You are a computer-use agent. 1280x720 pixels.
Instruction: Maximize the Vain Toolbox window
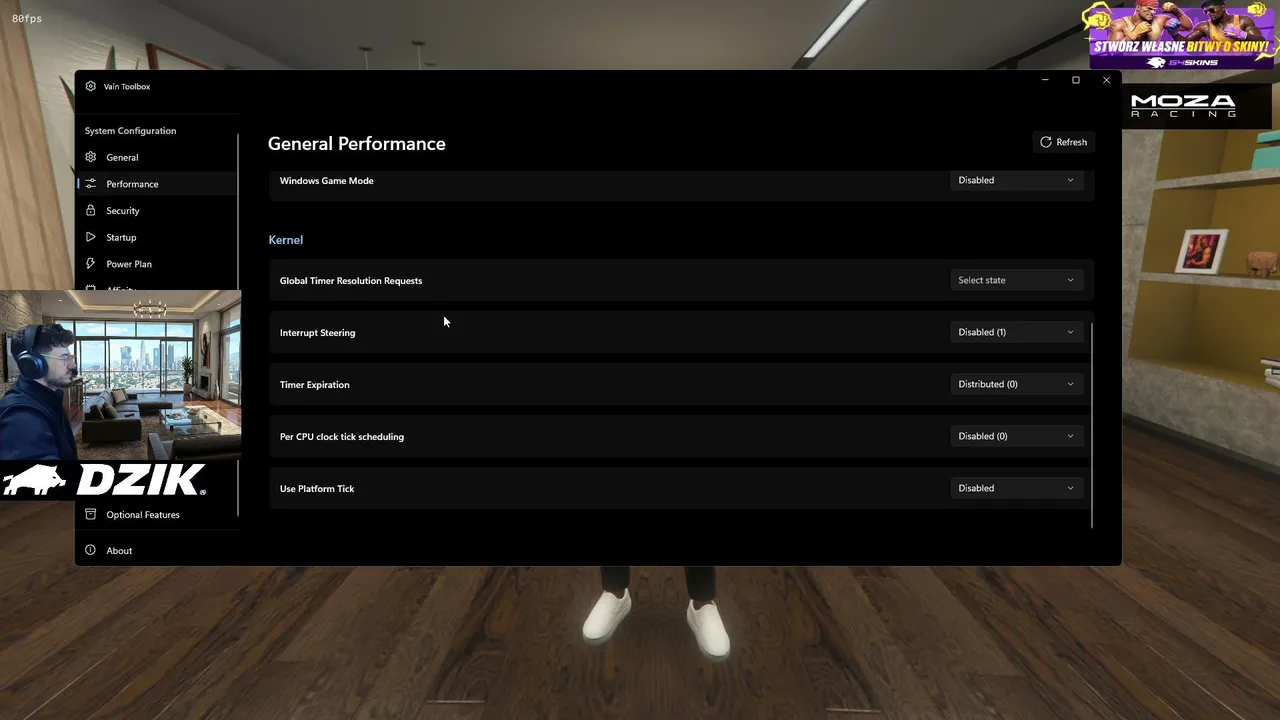click(1076, 80)
